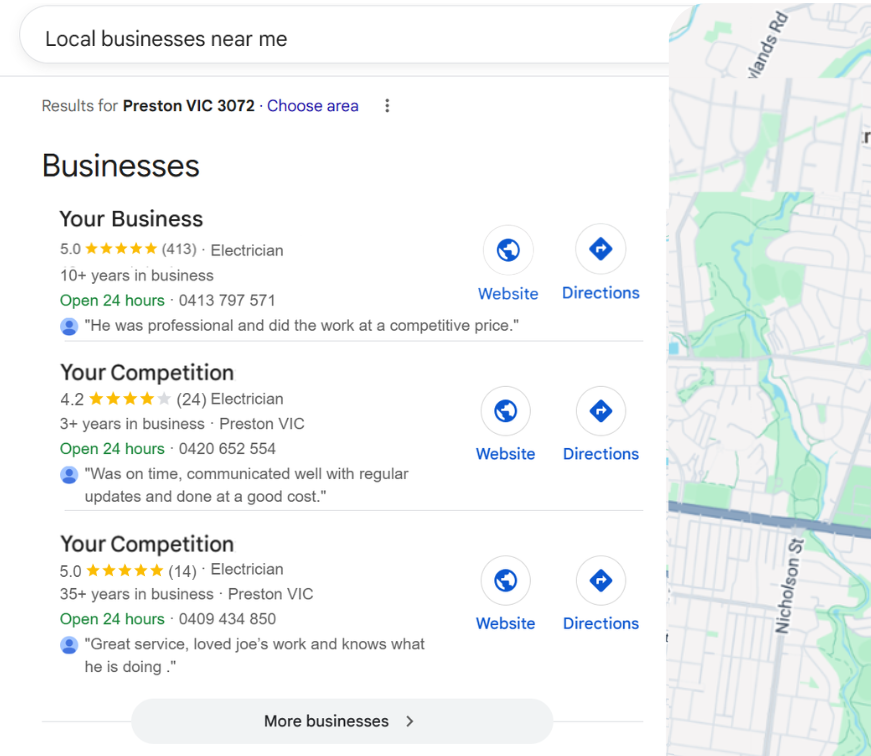Click the Website label under Your Business
The height and width of the screenshot is (756, 871).
coord(508,293)
